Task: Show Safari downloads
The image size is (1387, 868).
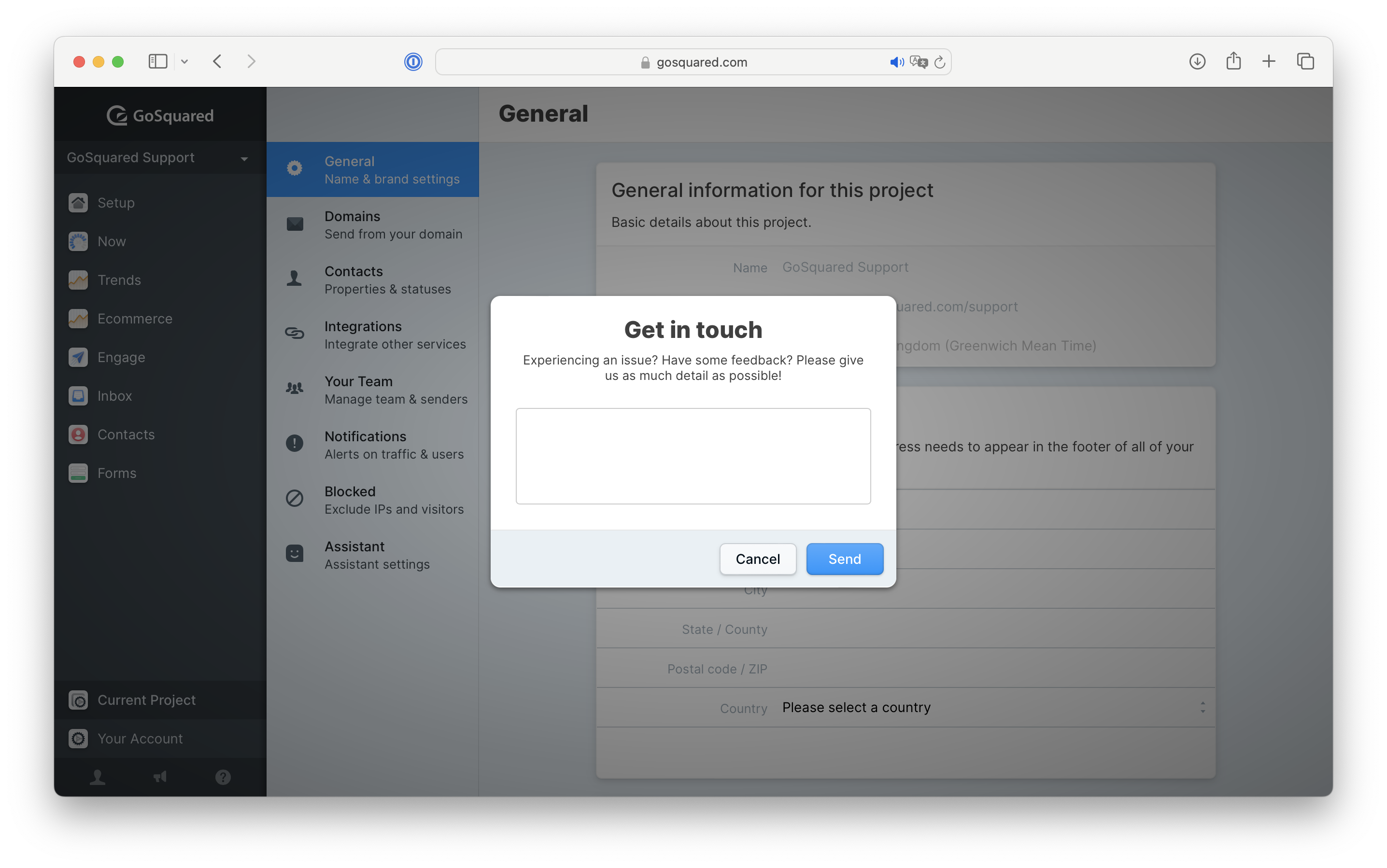Action: coord(1197,61)
